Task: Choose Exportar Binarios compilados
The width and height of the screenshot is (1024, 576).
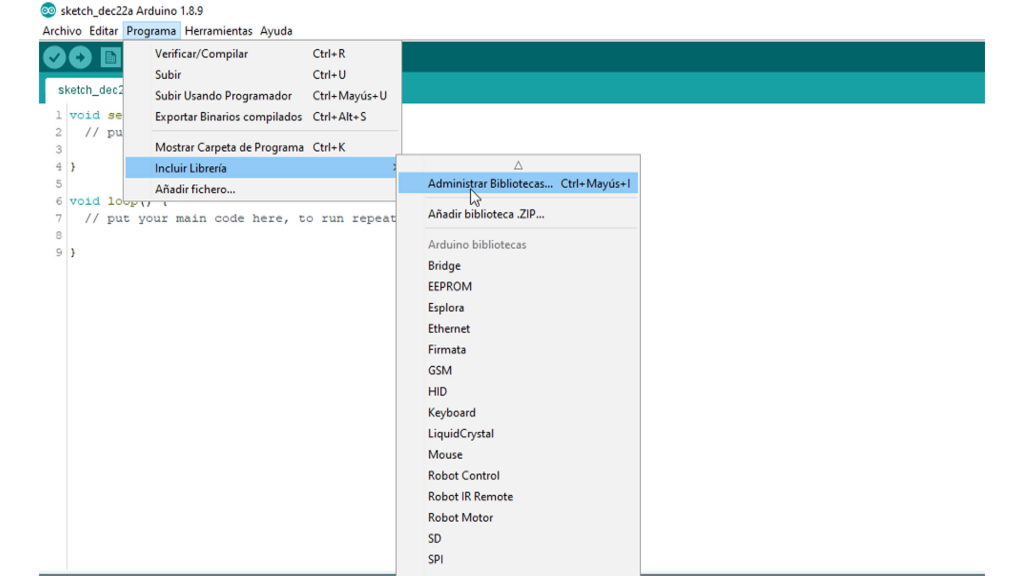Action: click(228, 117)
